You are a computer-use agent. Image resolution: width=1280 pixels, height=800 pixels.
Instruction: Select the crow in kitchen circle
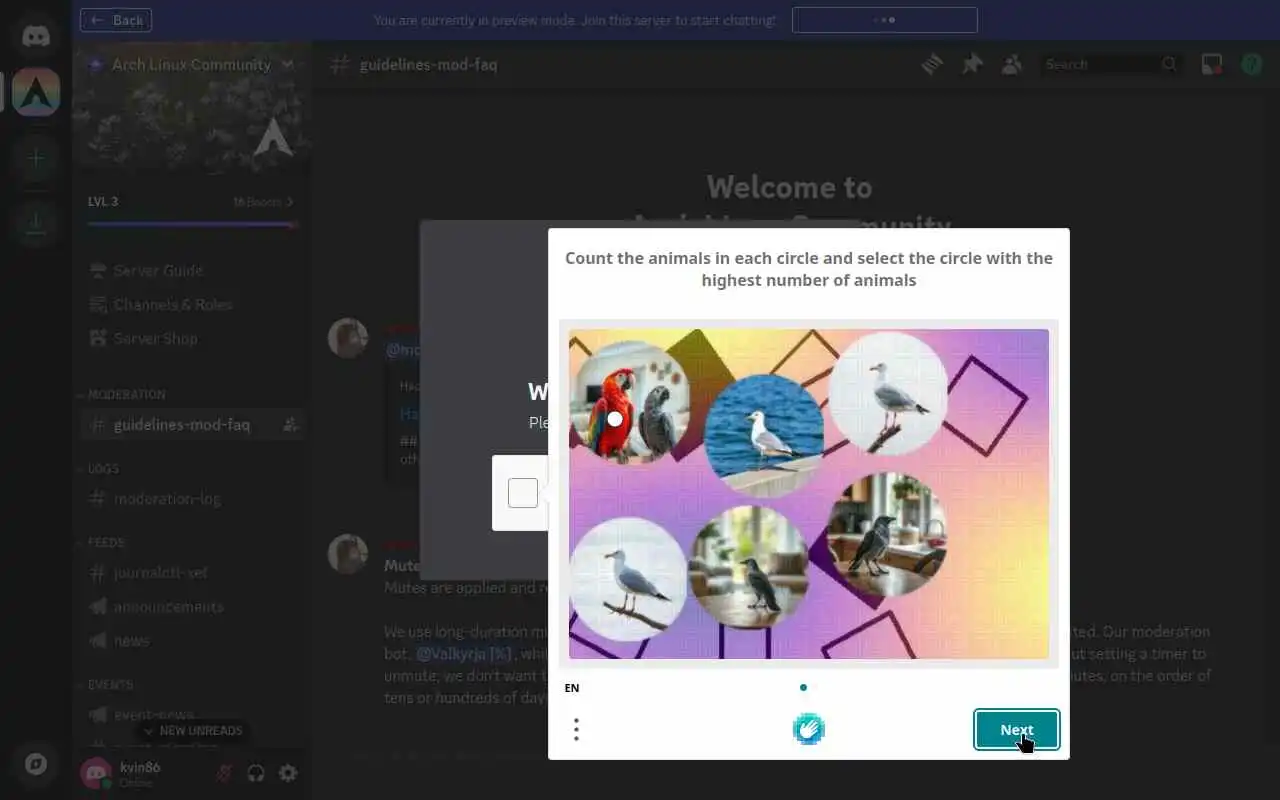(x=886, y=535)
